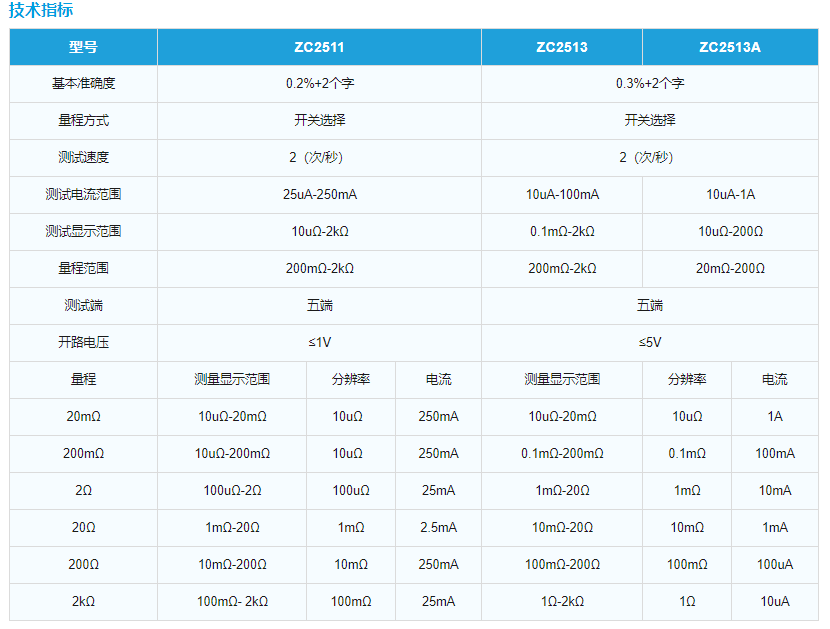Click the 0.3%+2个字 accuracy value
The image size is (830, 629).
650,84
